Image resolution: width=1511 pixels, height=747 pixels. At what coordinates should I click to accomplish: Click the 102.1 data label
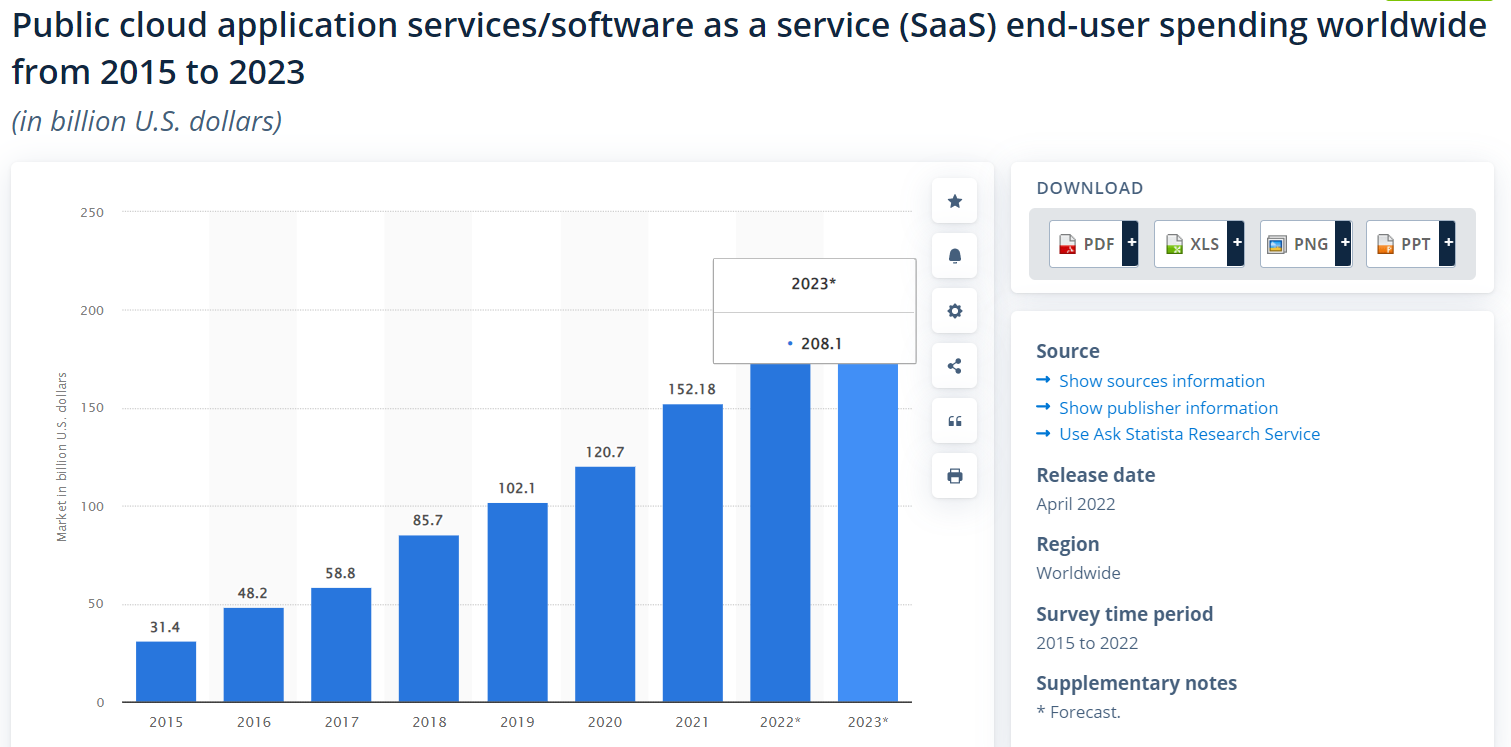(x=517, y=488)
